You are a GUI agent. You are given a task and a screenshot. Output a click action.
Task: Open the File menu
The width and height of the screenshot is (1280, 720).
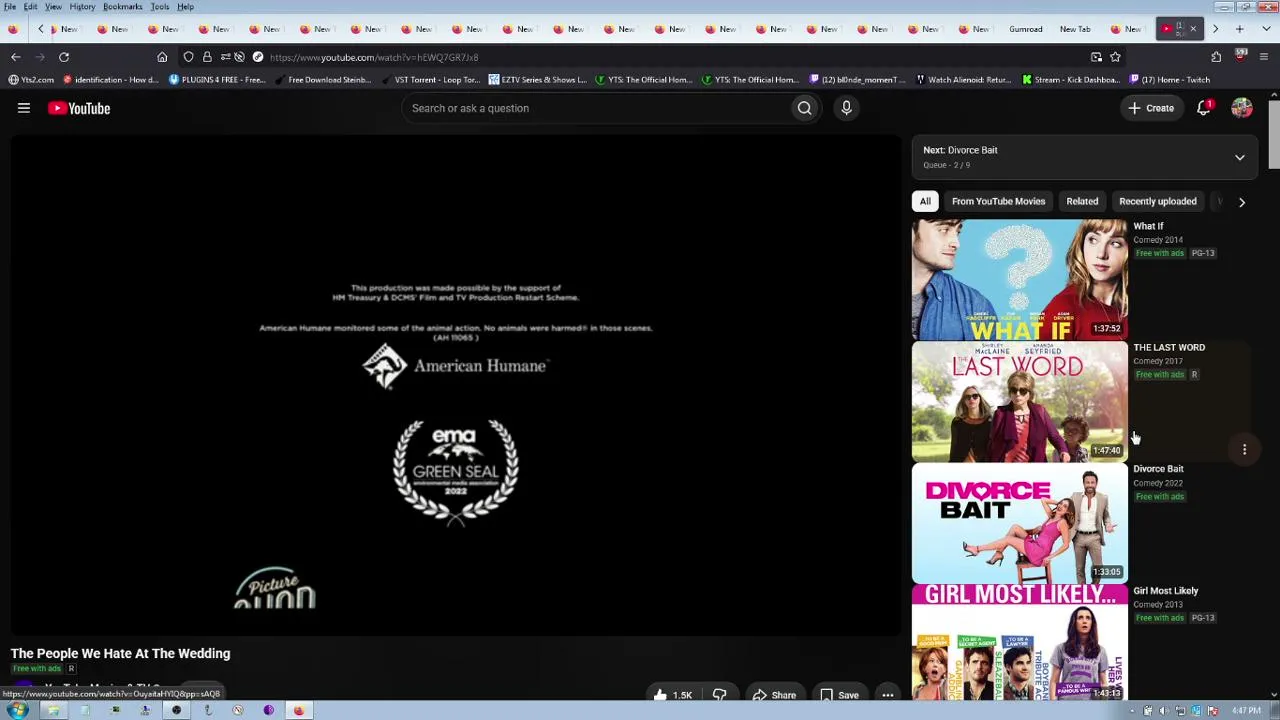[9, 7]
